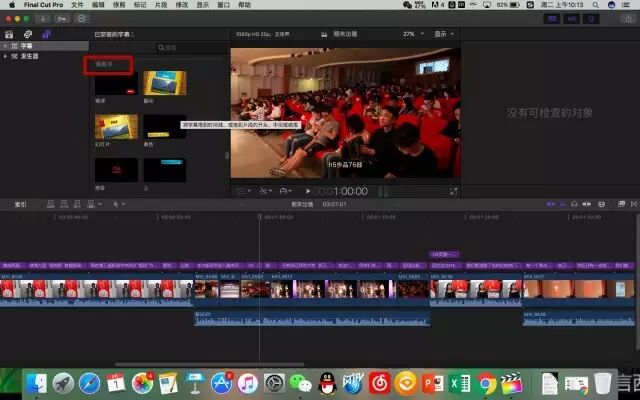The height and width of the screenshot is (400, 640).
Task: Open the Photos and Audio sidebar icon
Action: [28, 34]
